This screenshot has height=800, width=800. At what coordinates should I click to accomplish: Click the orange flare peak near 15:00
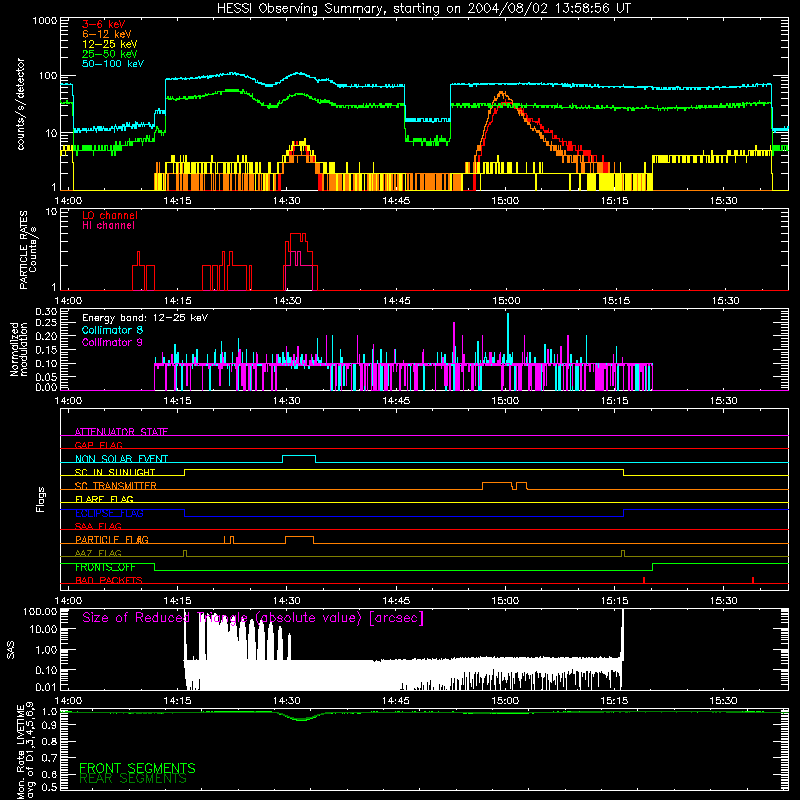pyautogui.click(x=502, y=93)
